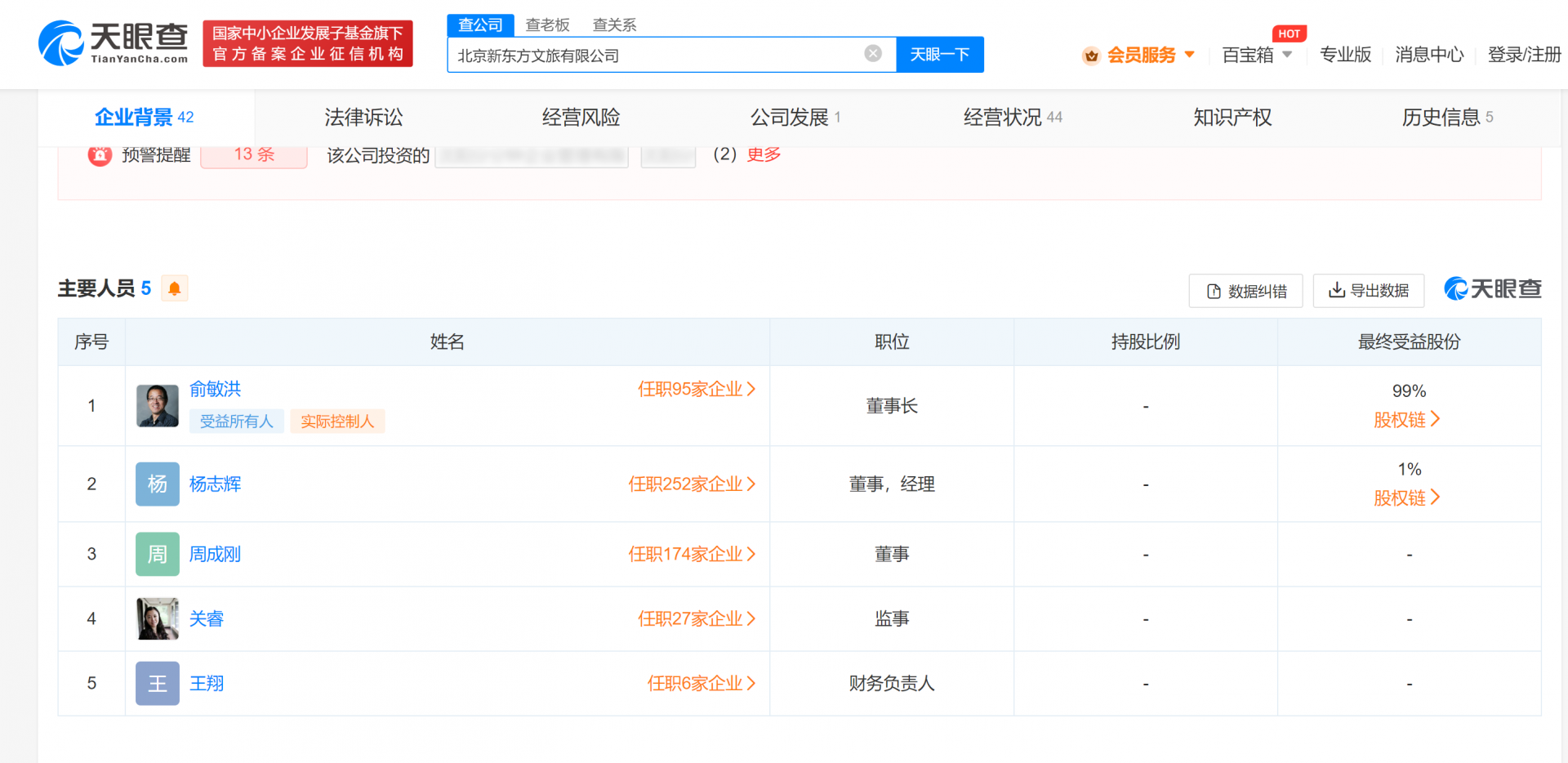This screenshot has width=1568, height=763.
Task: Expand 俞敏洪's 任职95家企业 list
Action: (696, 390)
